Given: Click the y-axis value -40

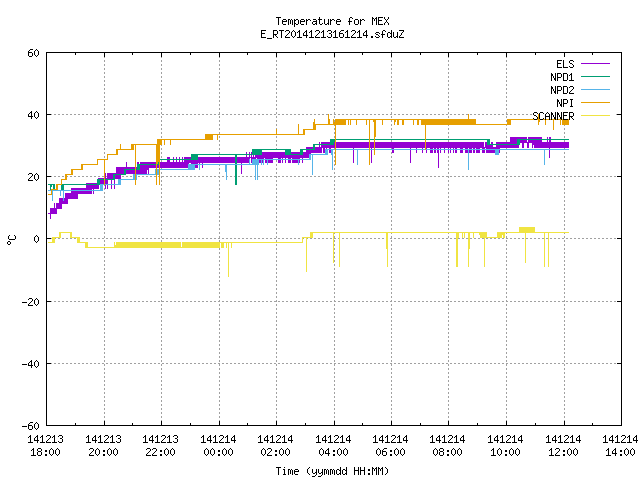Looking at the screenshot, I should coord(31,364).
